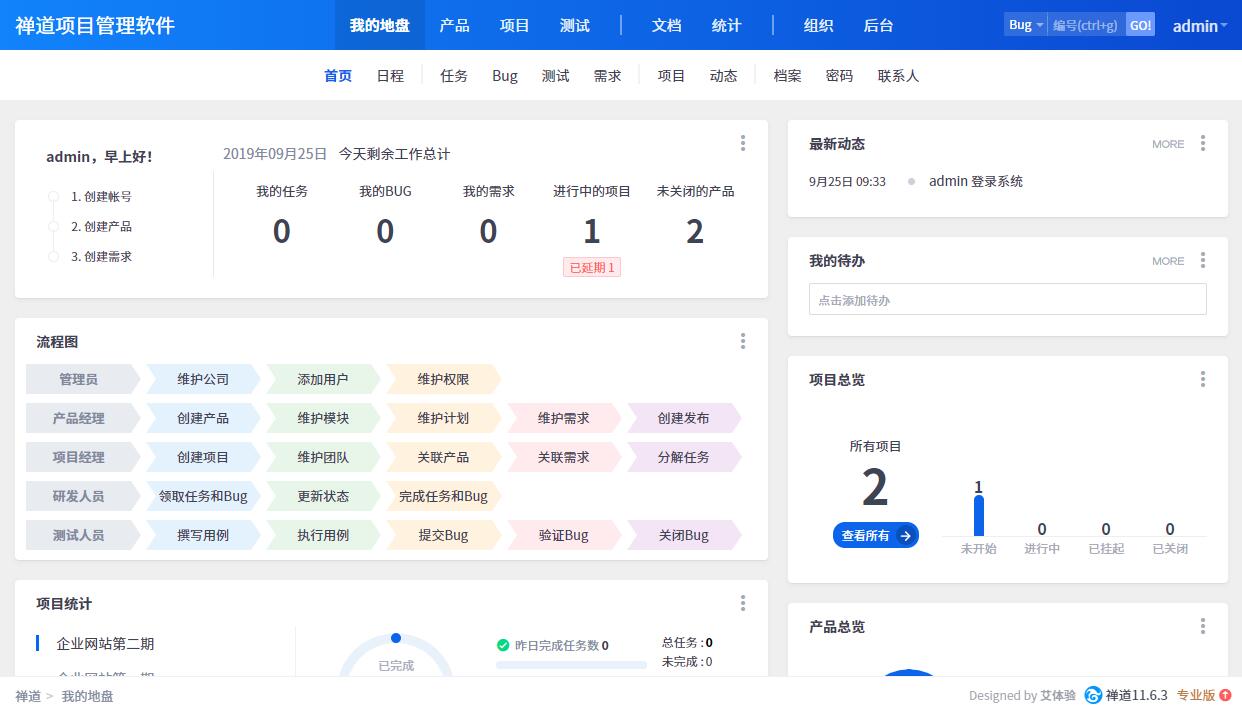Open the 项目统计 panel three-dot menu
Screen dimensions: 1242x712
click(x=742, y=603)
